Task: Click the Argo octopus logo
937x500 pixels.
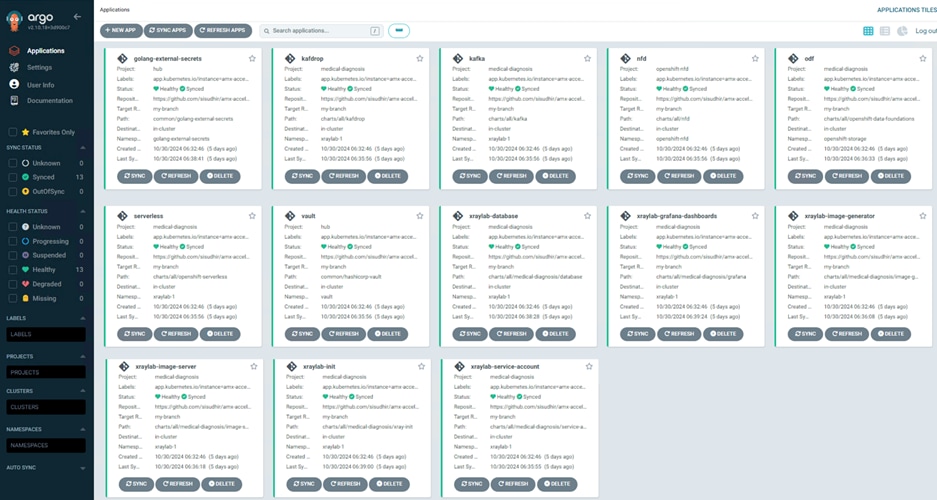Action: point(15,20)
